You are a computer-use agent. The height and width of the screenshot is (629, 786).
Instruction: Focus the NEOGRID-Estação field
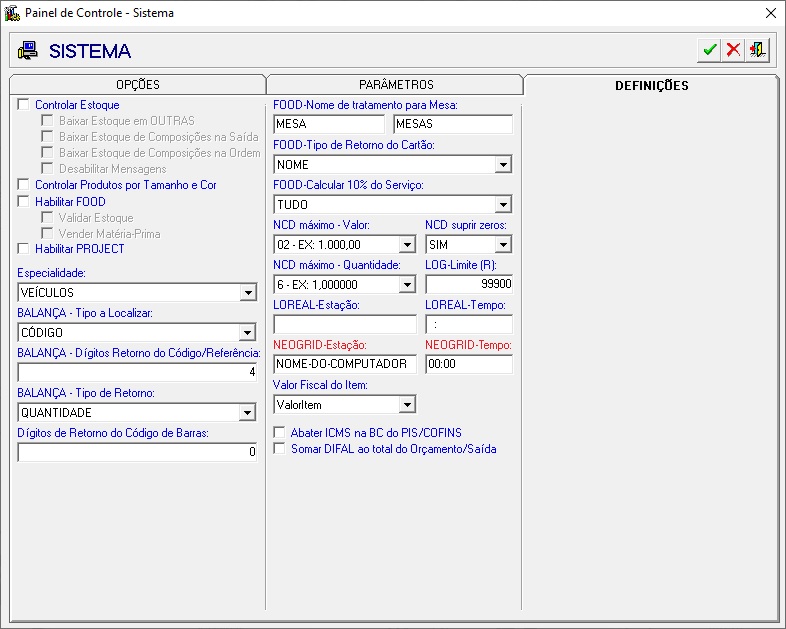(345, 364)
